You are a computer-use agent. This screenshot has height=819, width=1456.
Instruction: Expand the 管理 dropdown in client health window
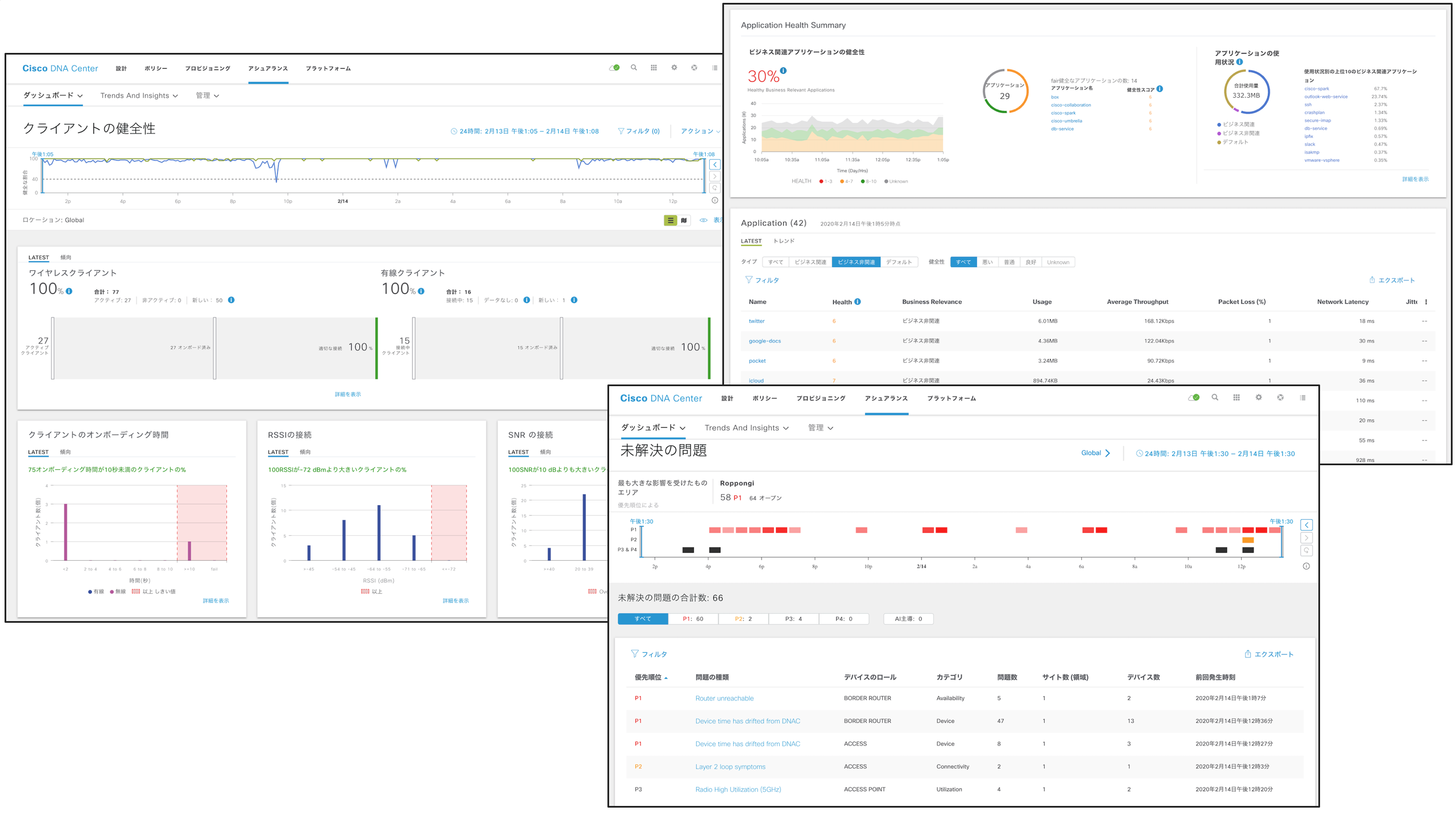tap(207, 96)
